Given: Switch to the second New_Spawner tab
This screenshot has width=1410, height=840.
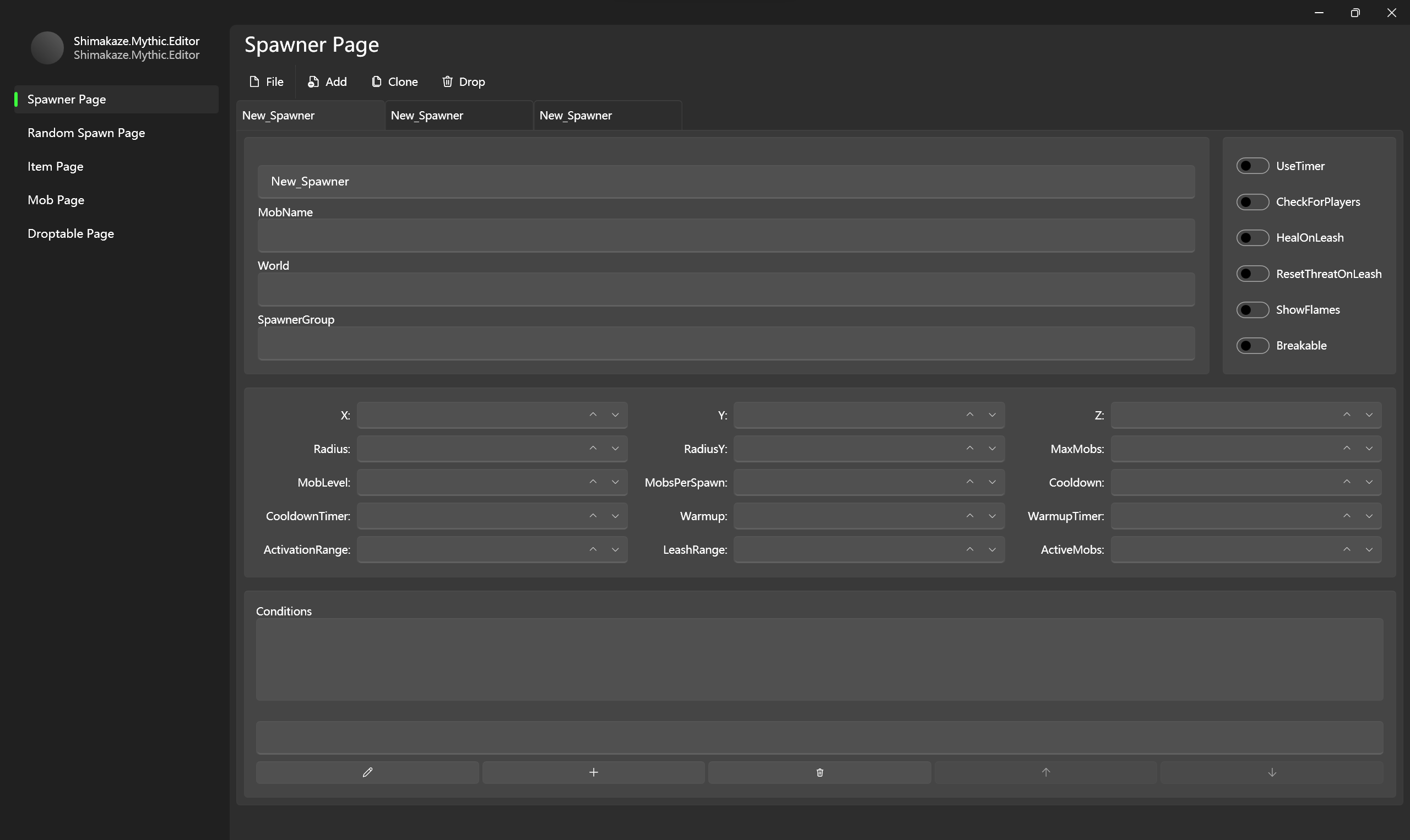Looking at the screenshot, I should pyautogui.click(x=427, y=115).
